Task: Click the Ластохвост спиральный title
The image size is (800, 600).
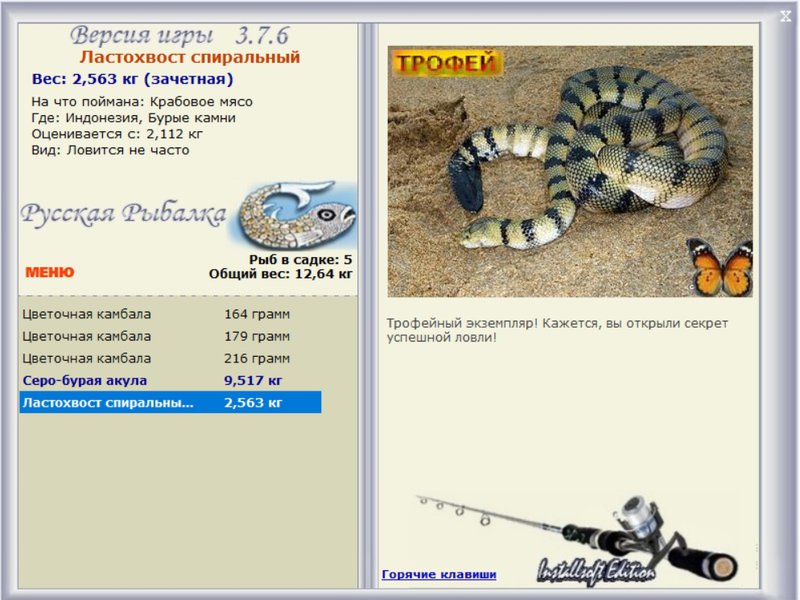Action: tap(189, 57)
